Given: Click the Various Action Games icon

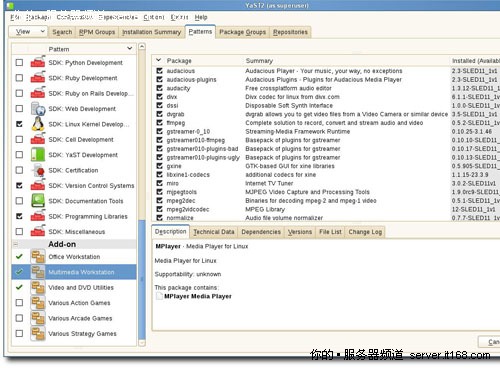Looking at the screenshot, I should [x=38, y=302].
